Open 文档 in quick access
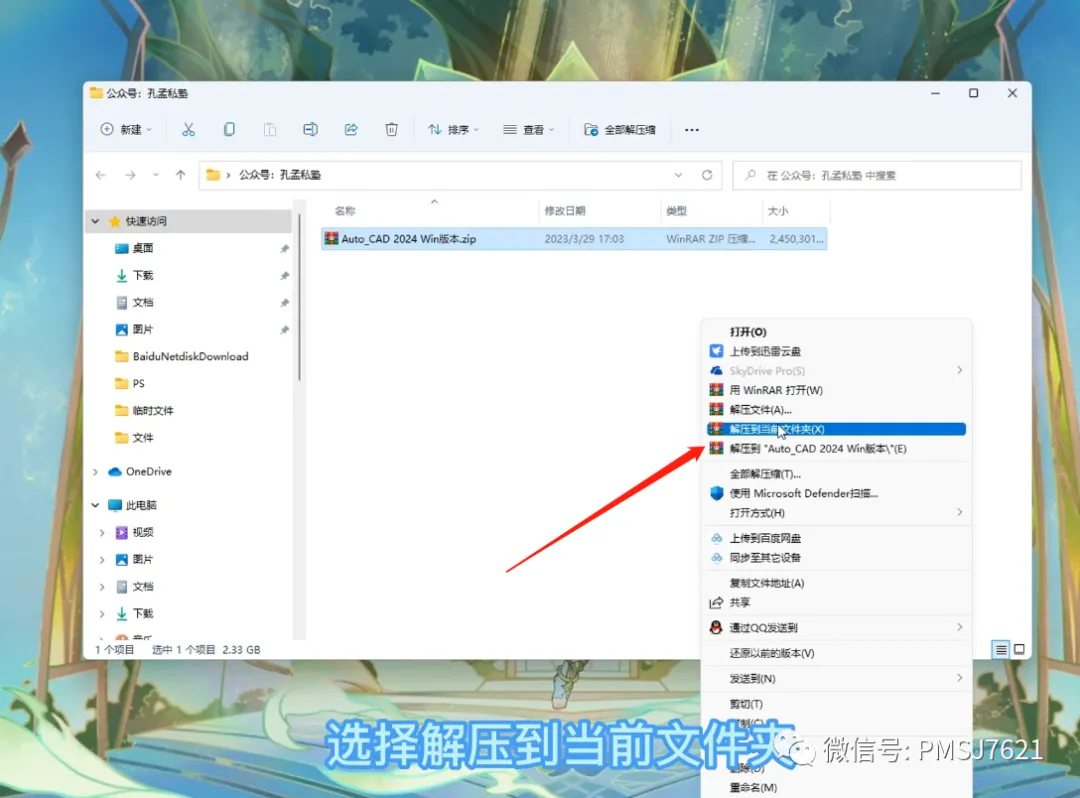This screenshot has height=798, width=1080. (x=143, y=302)
